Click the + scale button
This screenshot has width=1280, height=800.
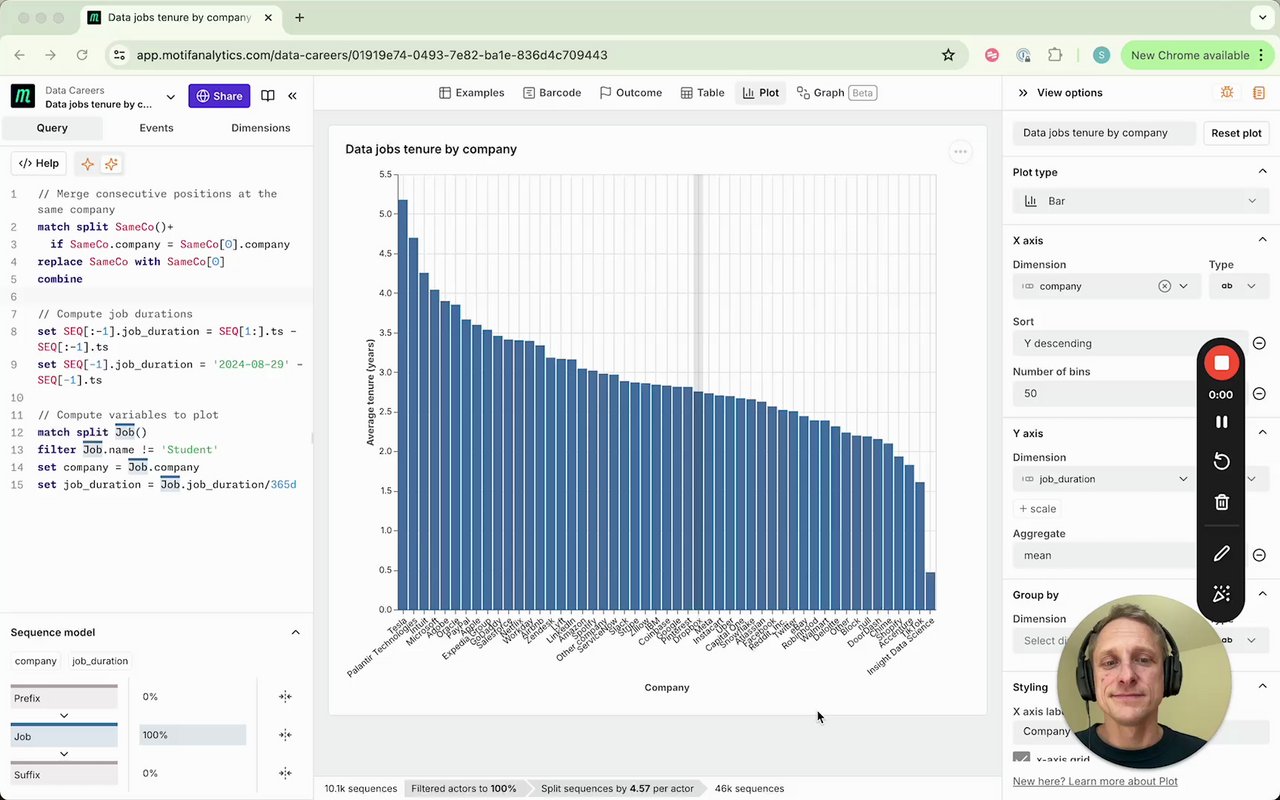point(1037,509)
